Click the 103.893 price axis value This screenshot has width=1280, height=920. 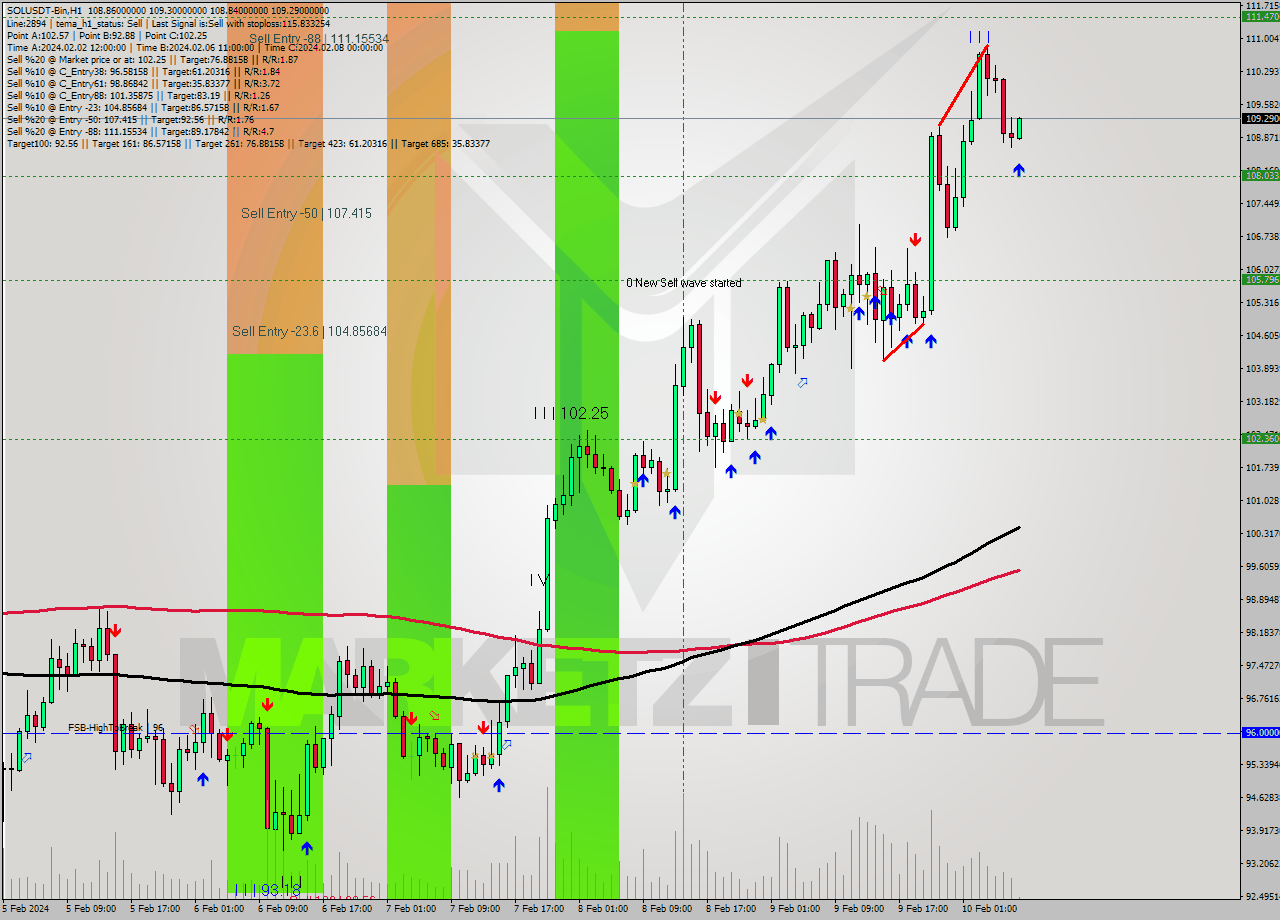[x=1262, y=368]
